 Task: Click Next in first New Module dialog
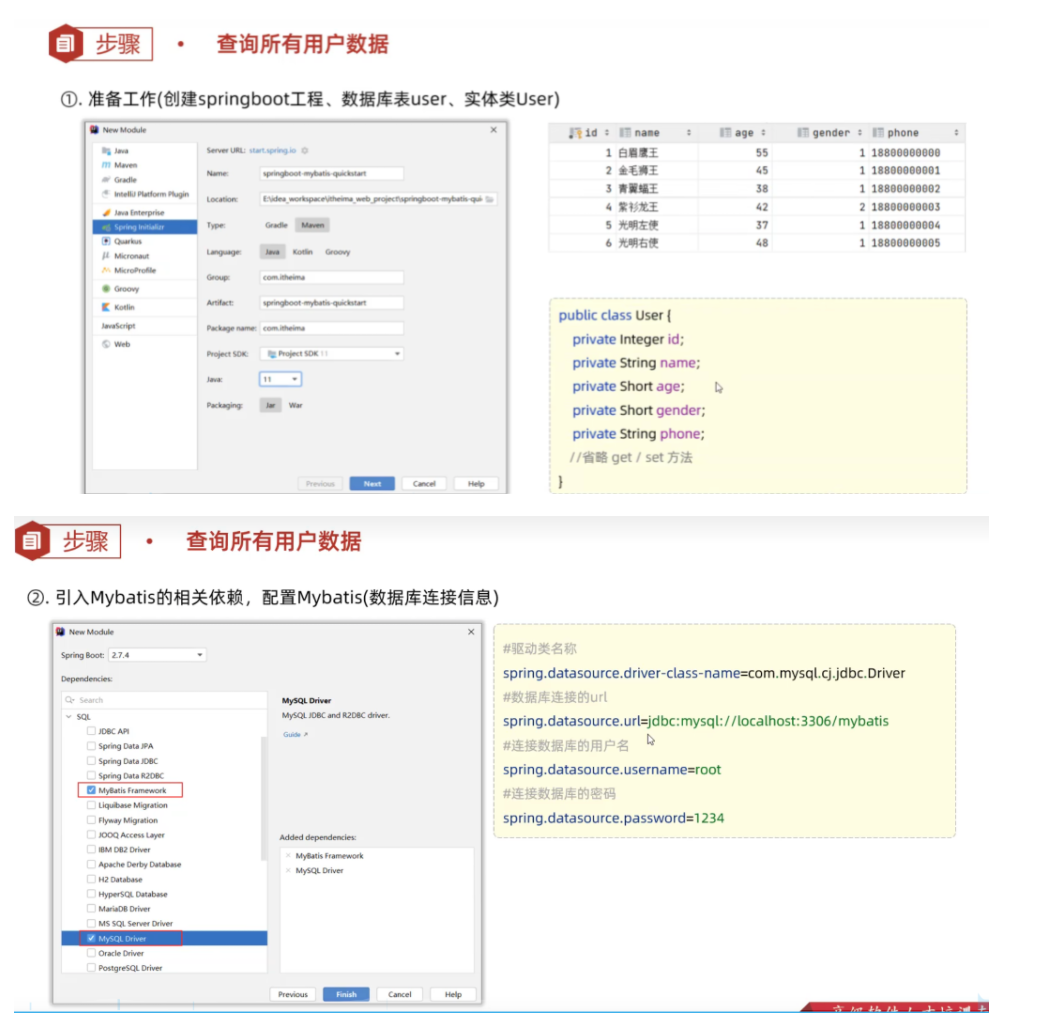[x=372, y=484]
